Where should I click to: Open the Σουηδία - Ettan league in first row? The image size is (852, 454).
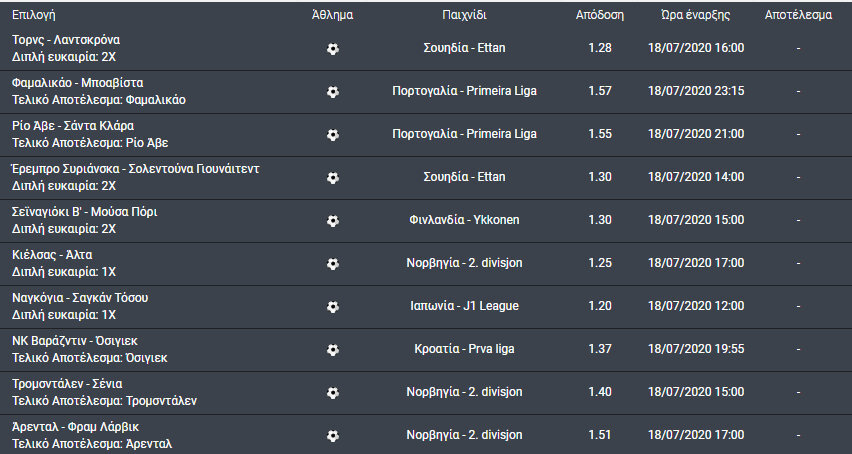click(x=464, y=48)
